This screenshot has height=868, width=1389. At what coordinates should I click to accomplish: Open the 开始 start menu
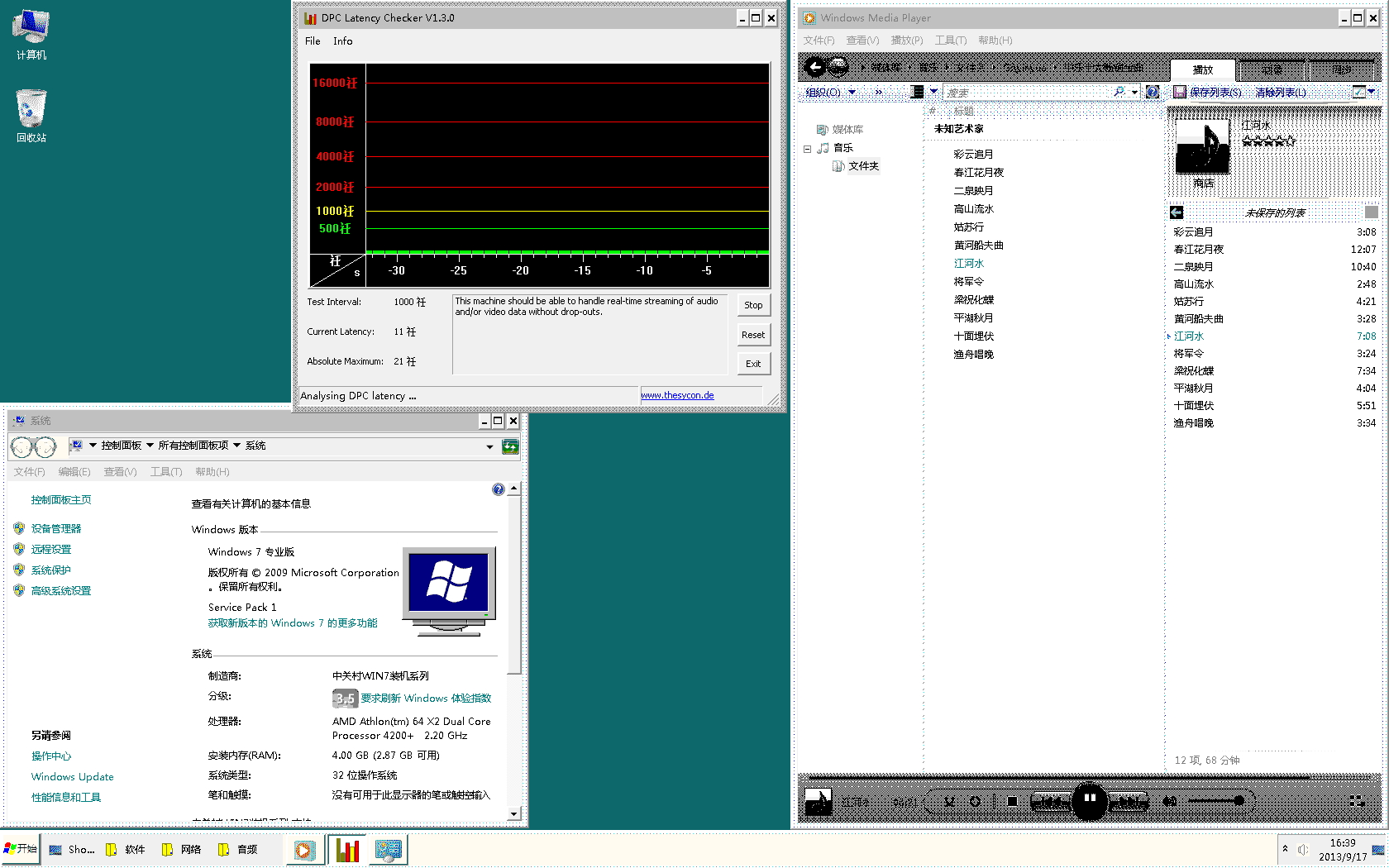[21, 849]
